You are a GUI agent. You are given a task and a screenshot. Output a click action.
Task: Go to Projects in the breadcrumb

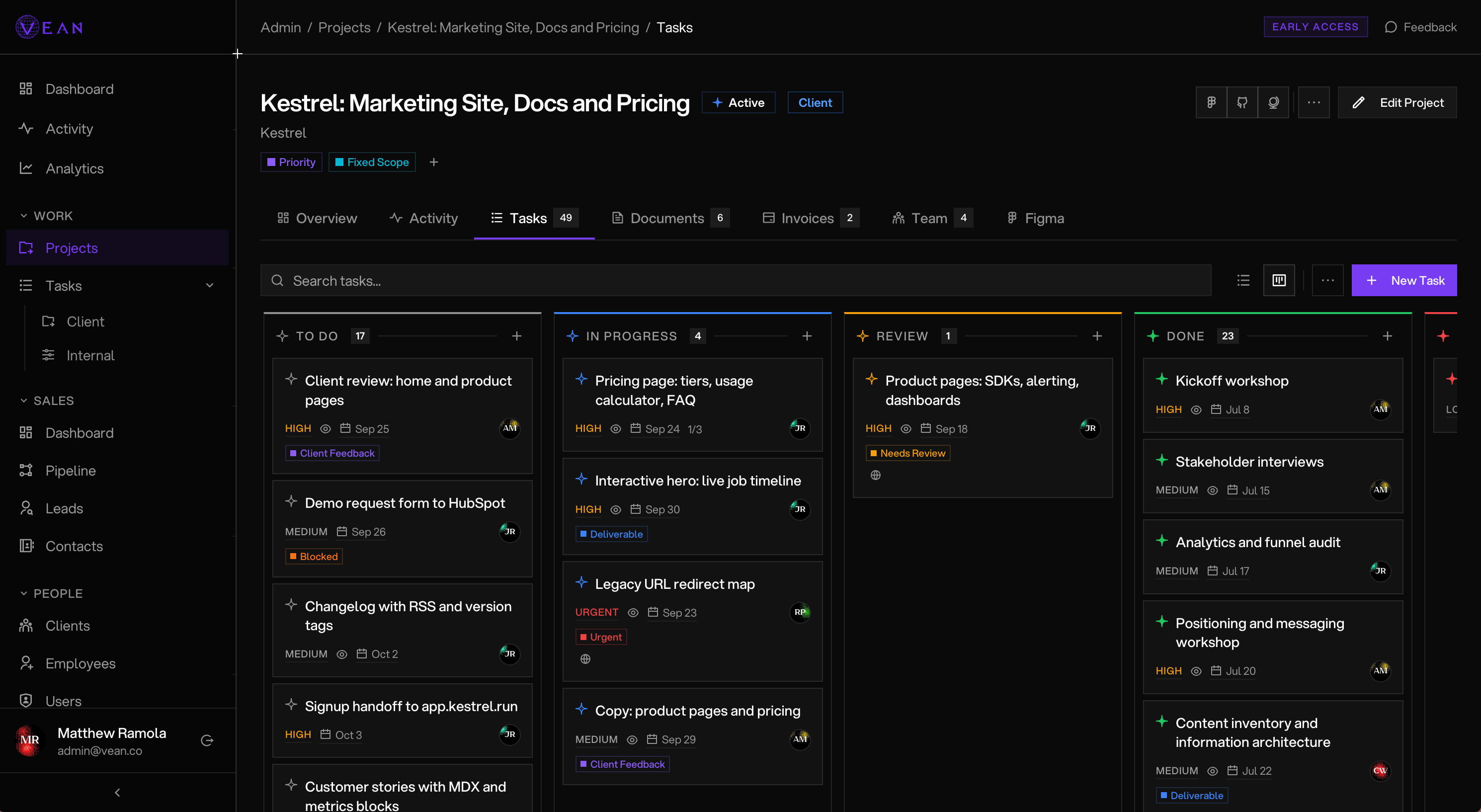tap(344, 27)
